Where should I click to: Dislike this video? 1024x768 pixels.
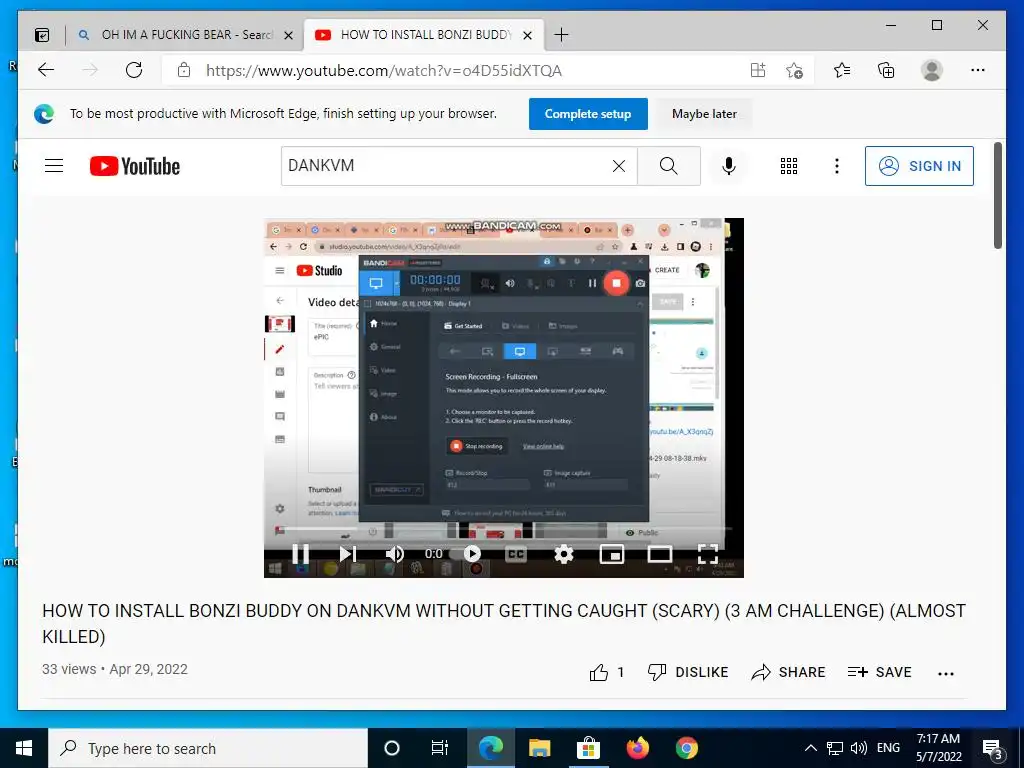pos(687,672)
